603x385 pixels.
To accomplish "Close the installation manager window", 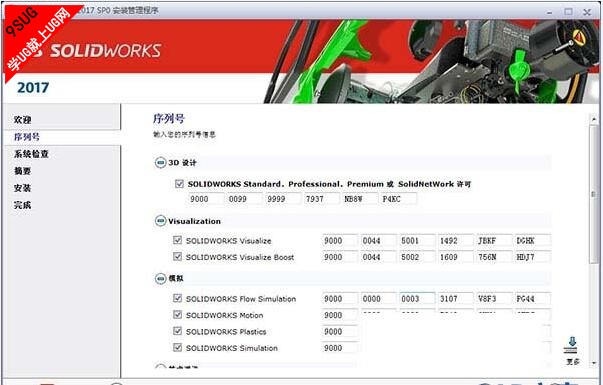I will [x=587, y=12].
